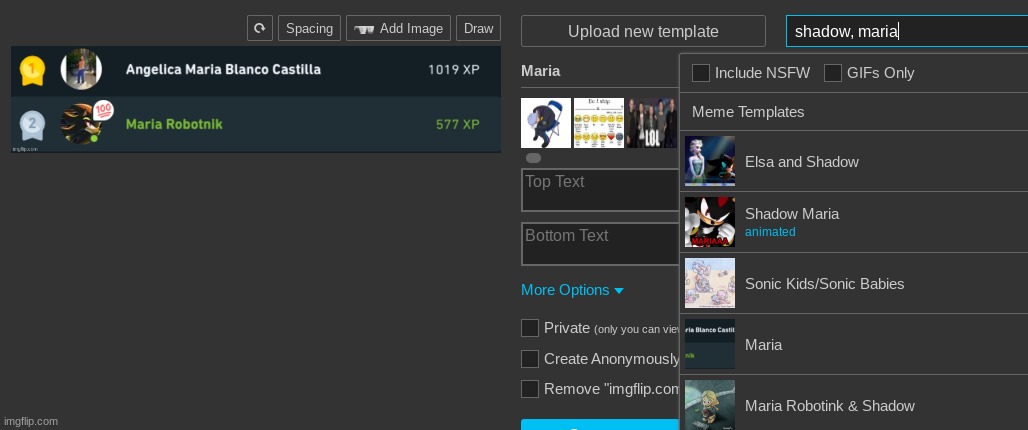Click the Add Image button

click(x=399, y=28)
